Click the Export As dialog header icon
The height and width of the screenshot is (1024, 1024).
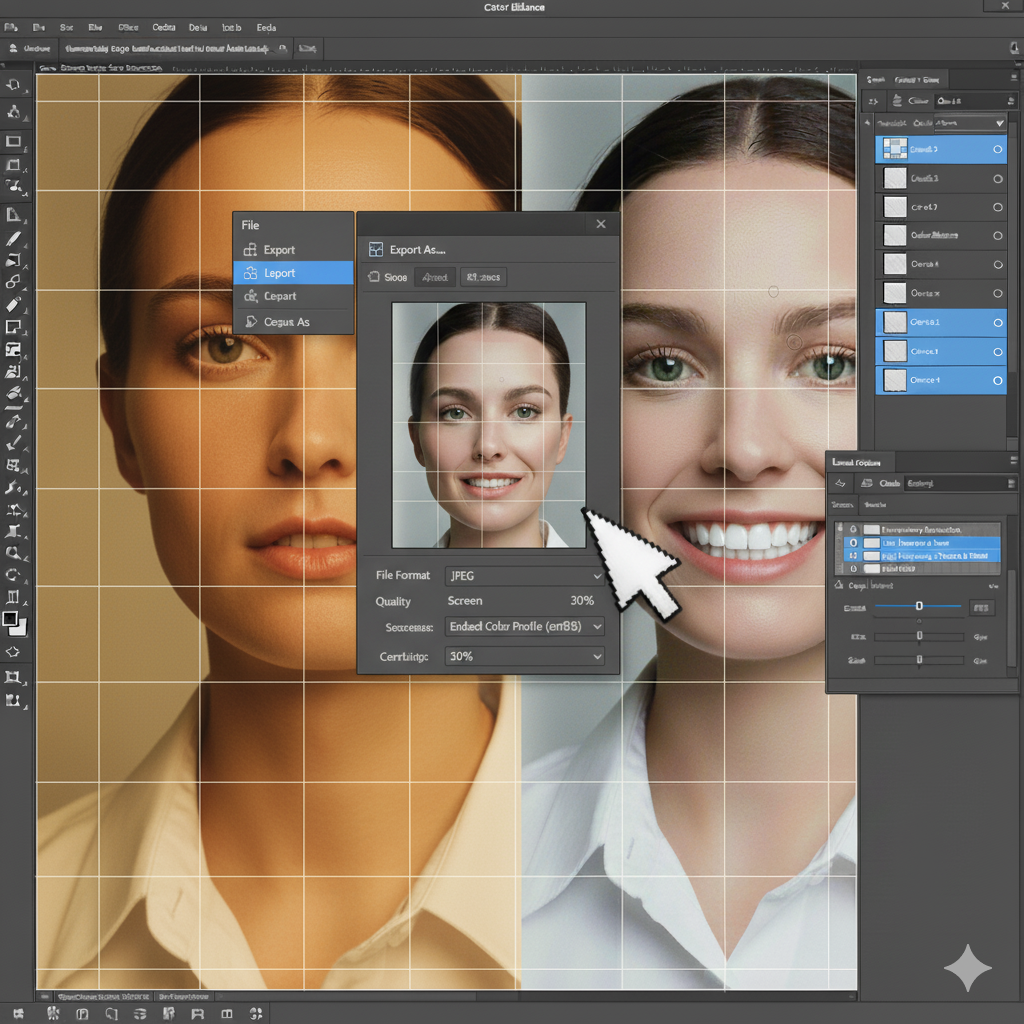pyautogui.click(x=375, y=250)
